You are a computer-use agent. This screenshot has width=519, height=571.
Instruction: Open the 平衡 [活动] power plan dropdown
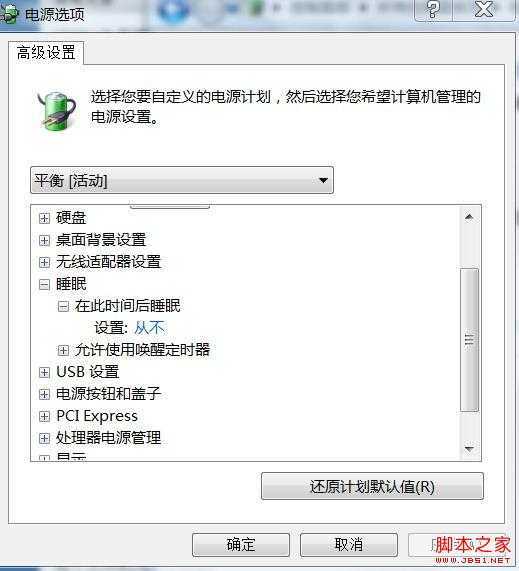(x=182, y=180)
